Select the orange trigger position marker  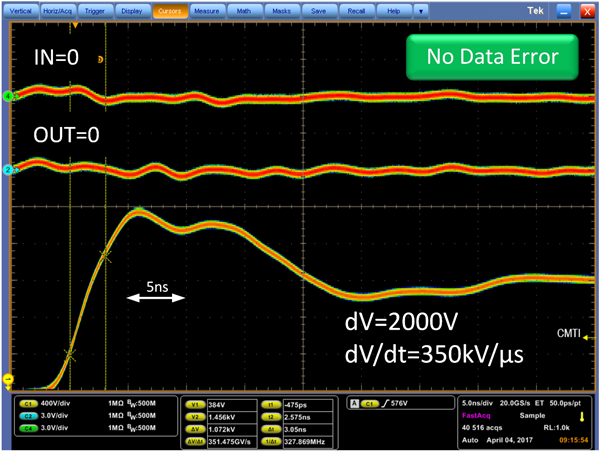coord(75,25)
